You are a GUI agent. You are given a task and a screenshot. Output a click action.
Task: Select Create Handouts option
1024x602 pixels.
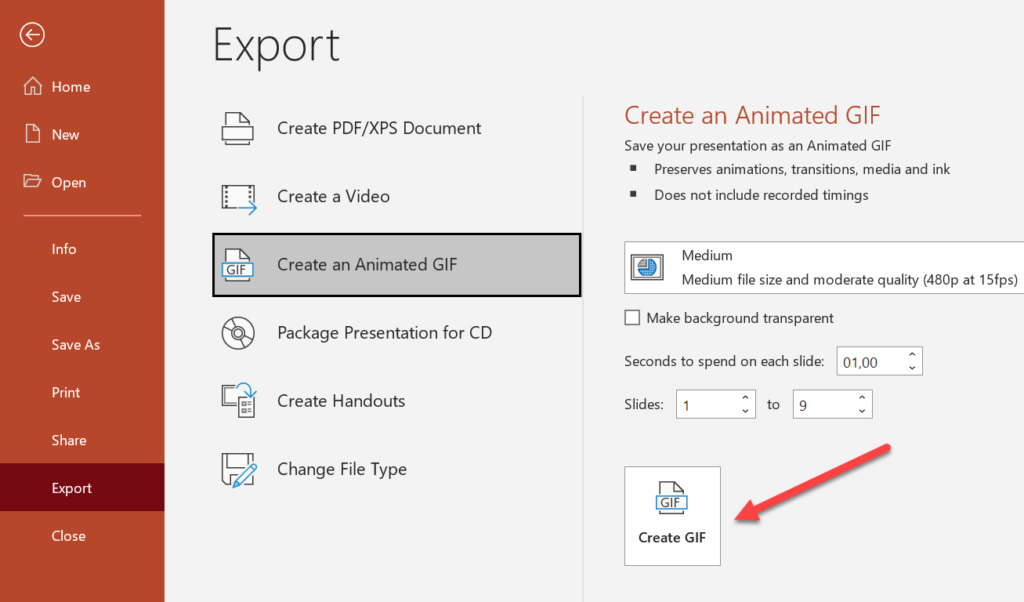[396, 400]
